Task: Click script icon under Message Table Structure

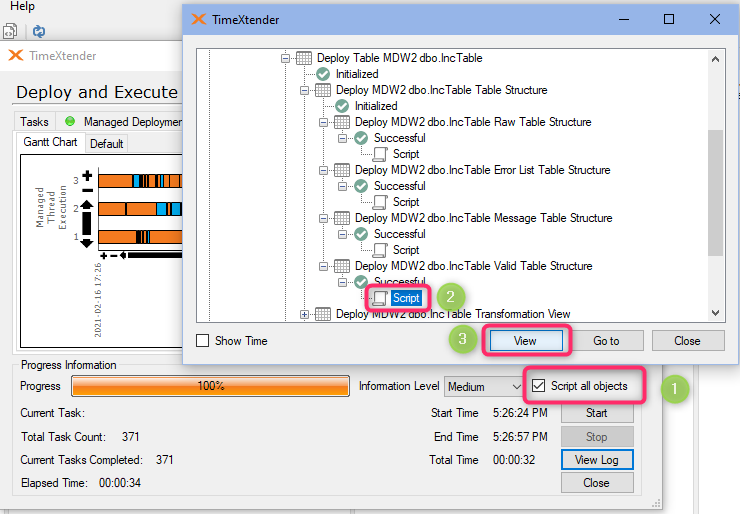Action: (x=380, y=250)
